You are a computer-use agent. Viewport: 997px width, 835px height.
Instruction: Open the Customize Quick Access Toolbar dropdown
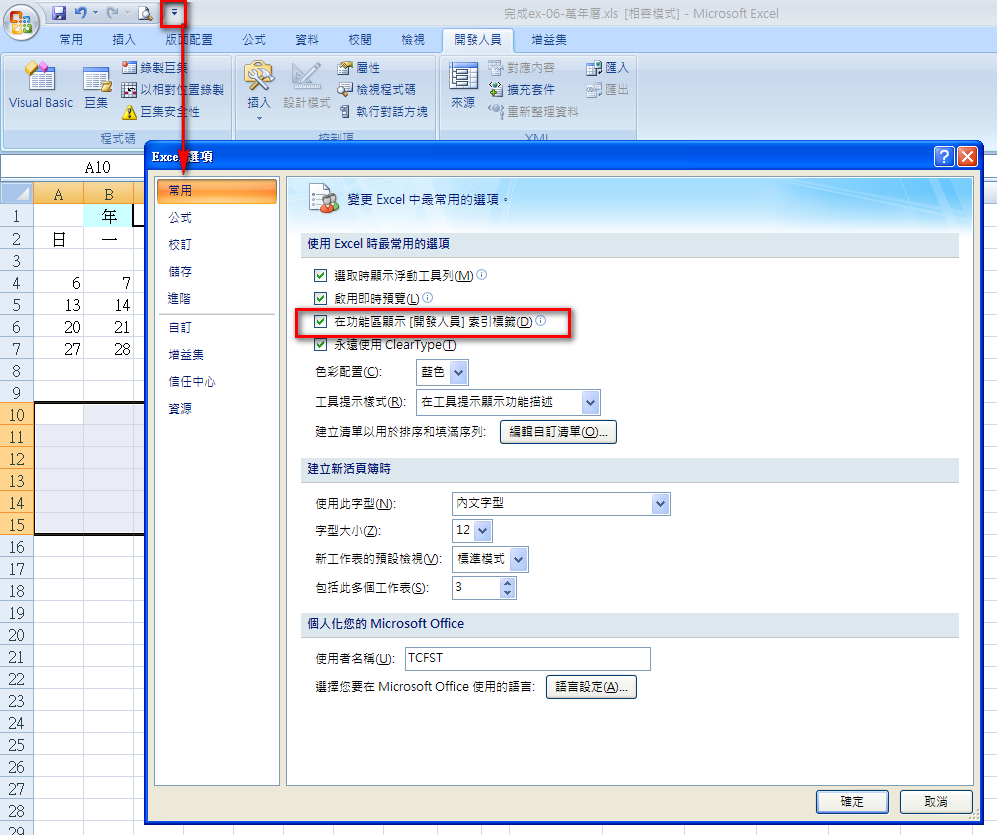pyautogui.click(x=174, y=13)
